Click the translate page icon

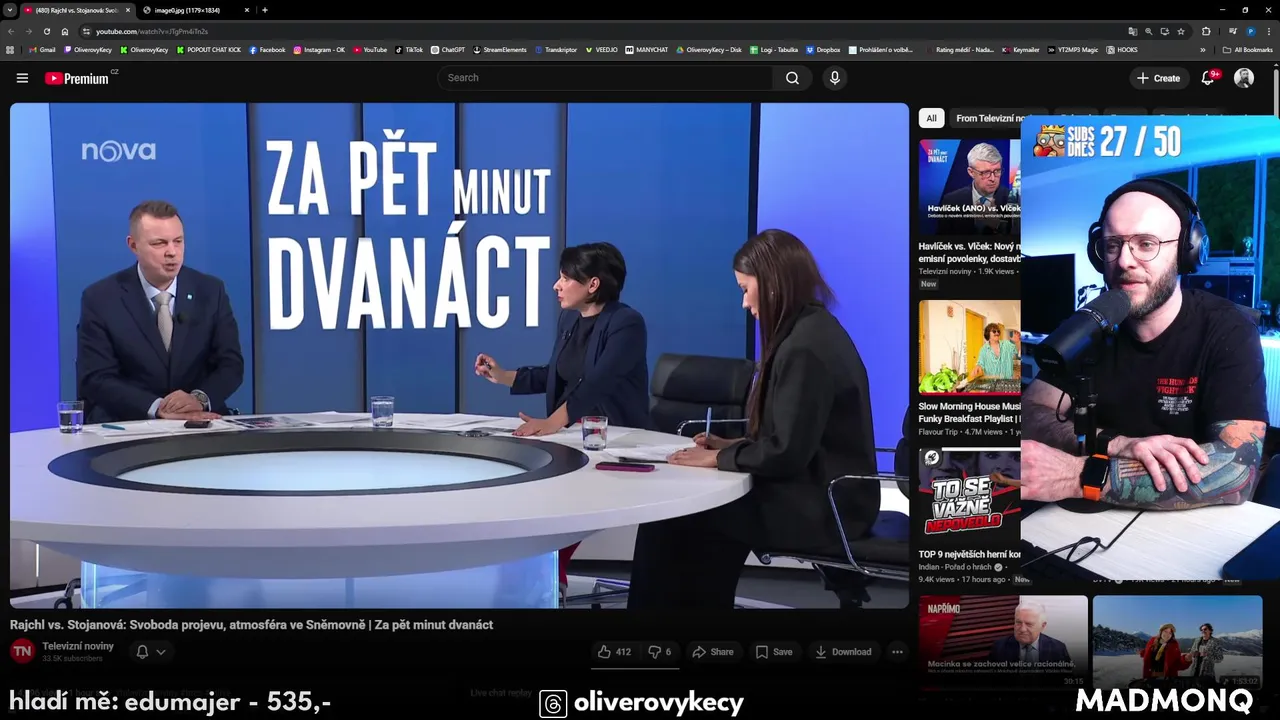tap(1133, 31)
